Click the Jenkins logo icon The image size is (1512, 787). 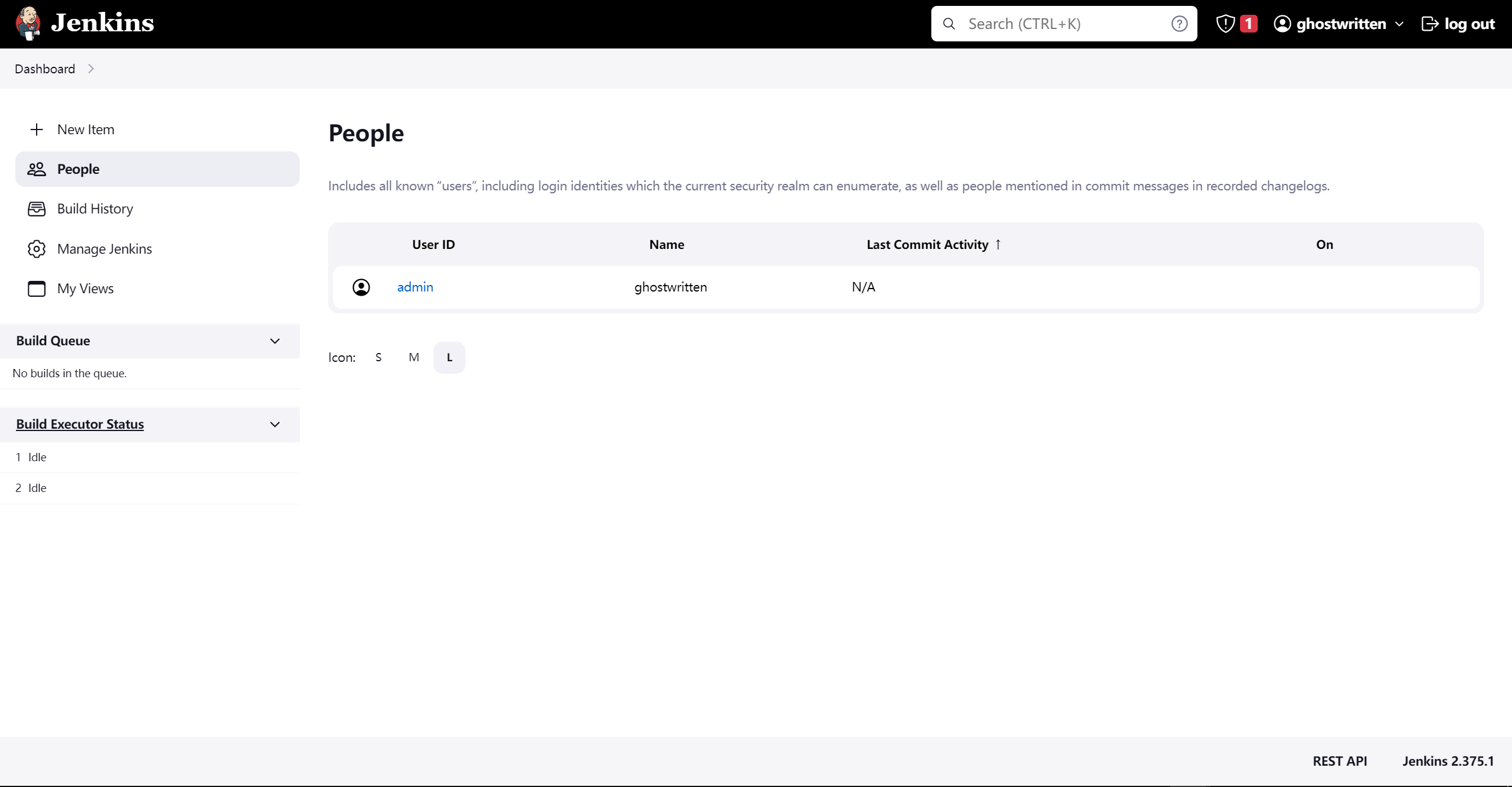click(27, 23)
